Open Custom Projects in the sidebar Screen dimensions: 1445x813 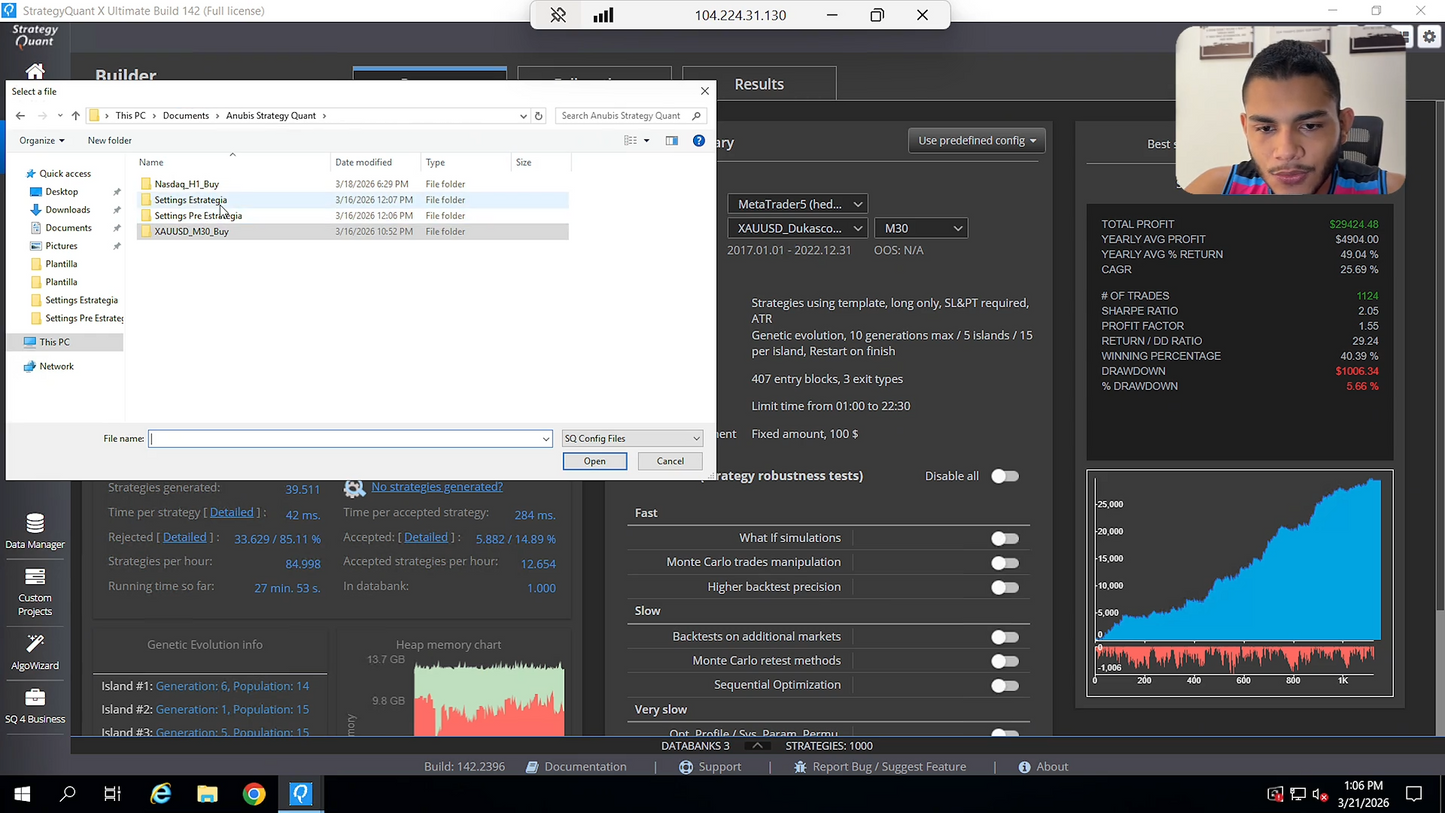click(35, 592)
